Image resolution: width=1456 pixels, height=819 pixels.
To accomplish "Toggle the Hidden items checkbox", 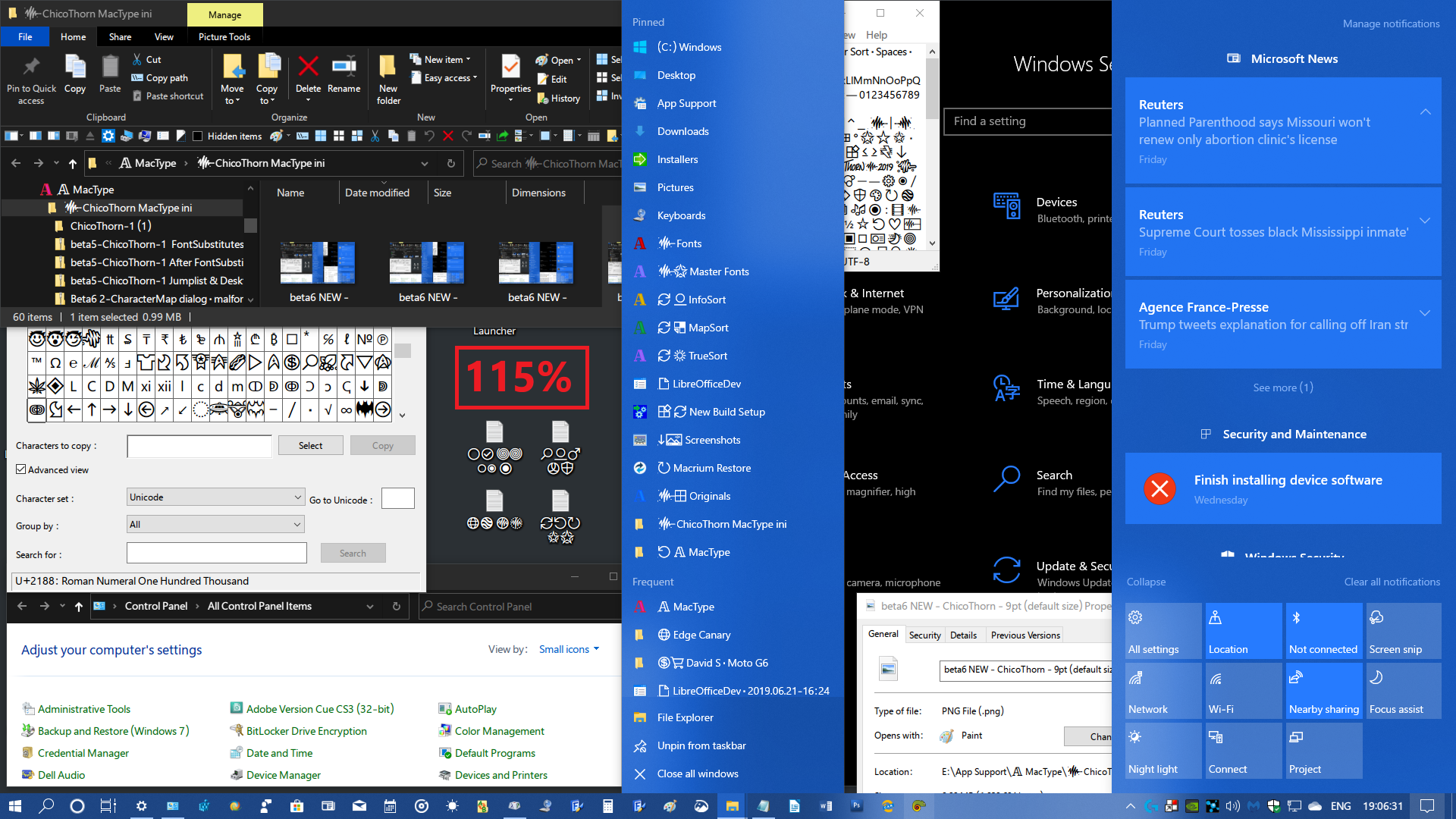I will pyautogui.click(x=198, y=136).
